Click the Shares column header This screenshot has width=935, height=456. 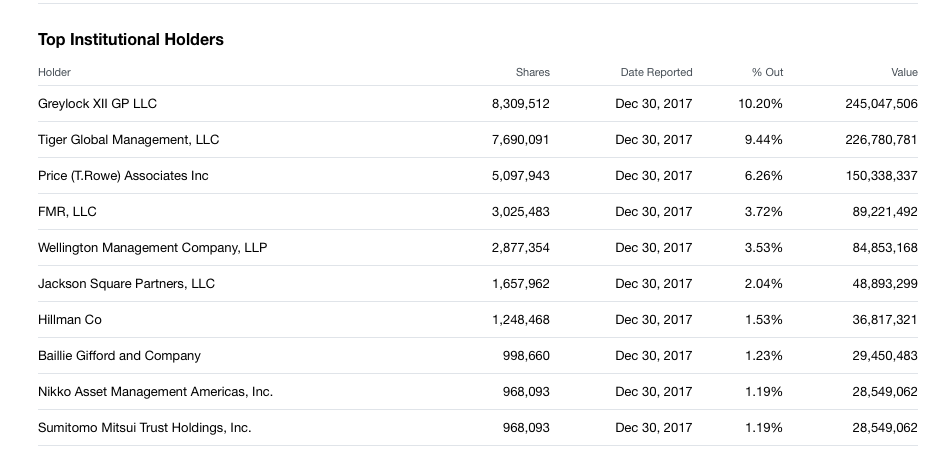tap(532, 72)
